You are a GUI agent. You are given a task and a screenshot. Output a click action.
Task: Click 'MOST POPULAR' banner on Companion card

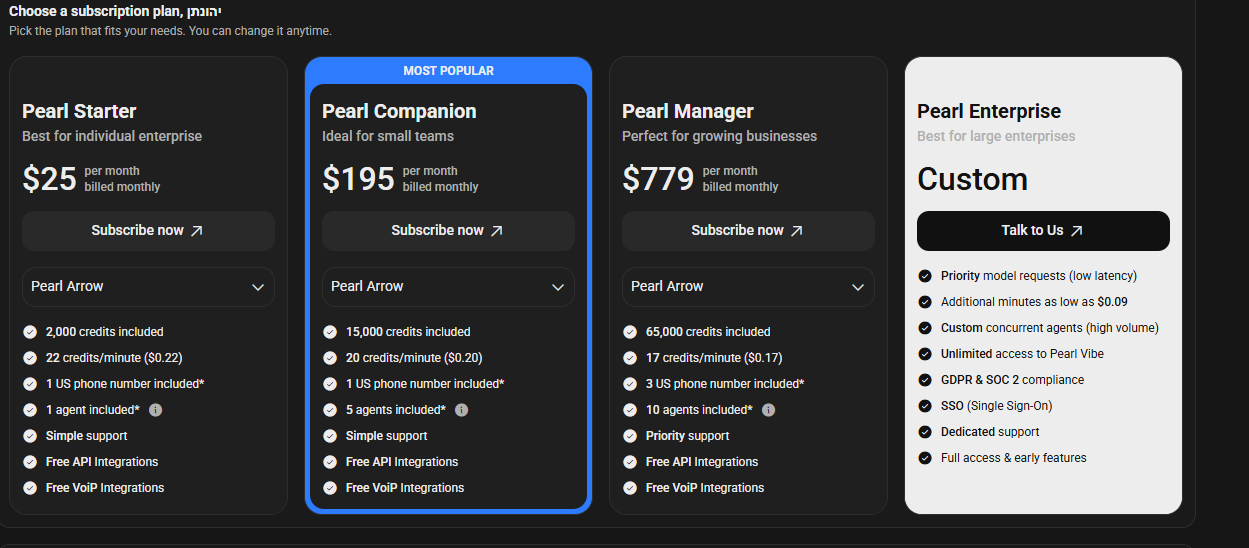point(448,71)
